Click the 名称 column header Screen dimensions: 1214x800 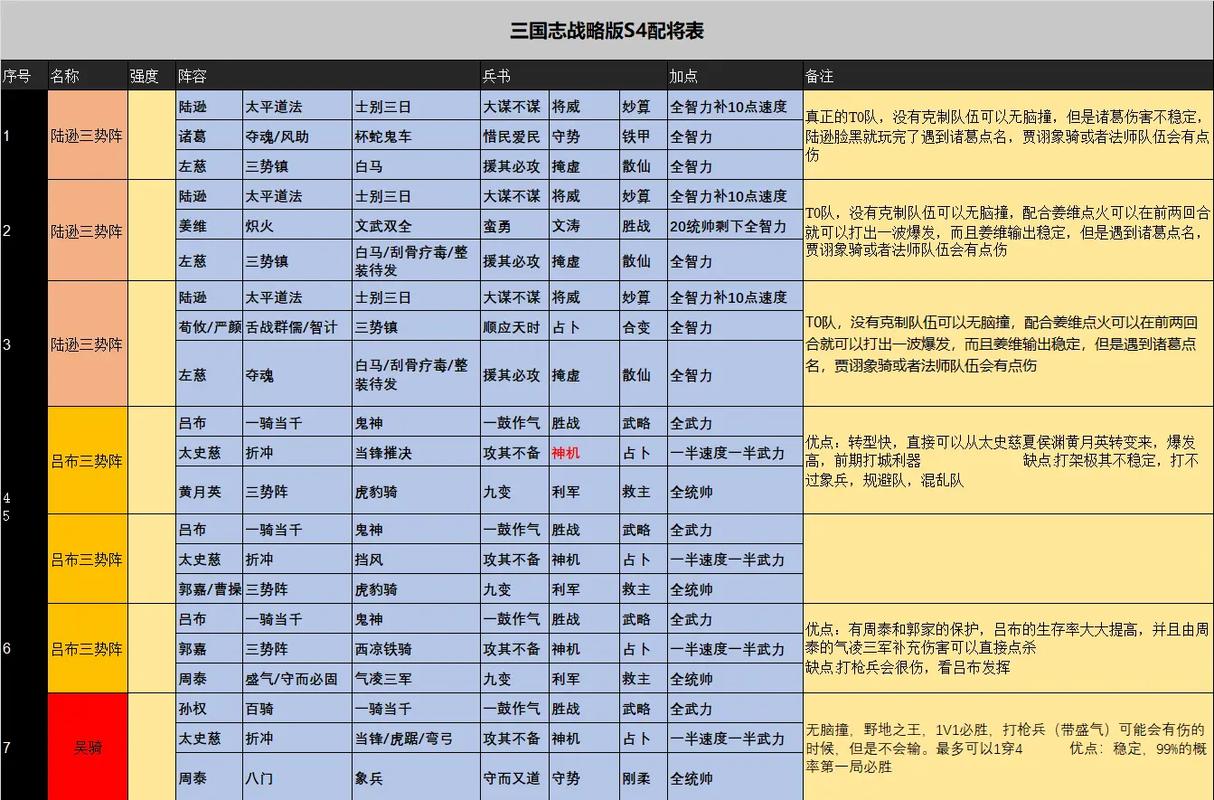tap(64, 76)
